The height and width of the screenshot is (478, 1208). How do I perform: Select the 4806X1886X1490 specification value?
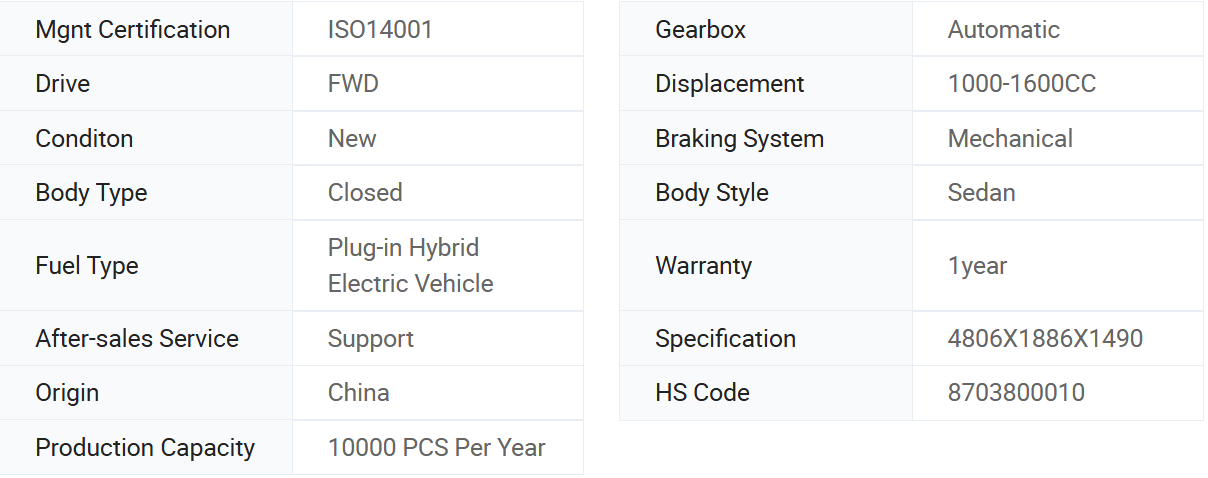(x=1045, y=338)
